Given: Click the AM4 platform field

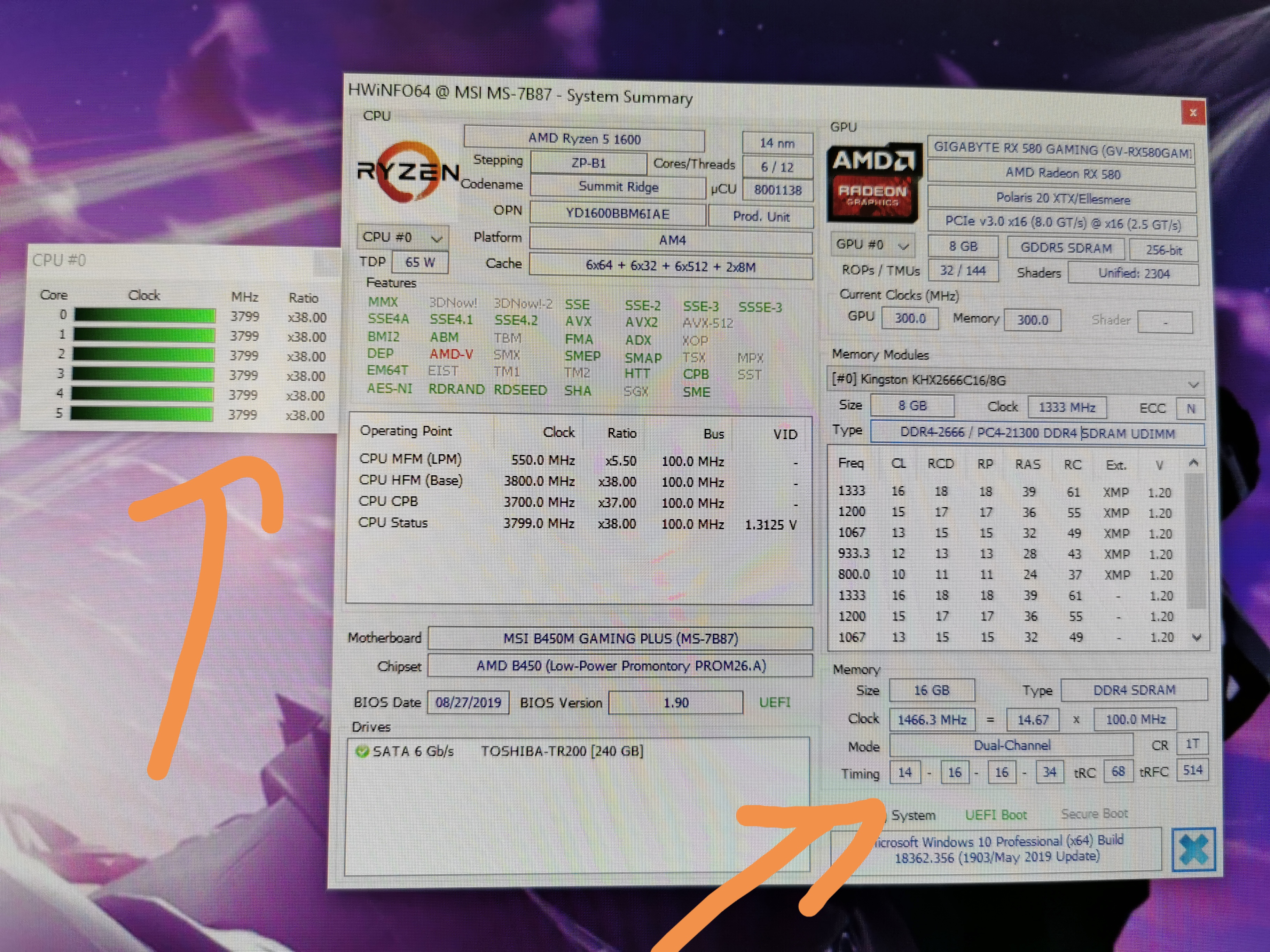Looking at the screenshot, I should 671,240.
